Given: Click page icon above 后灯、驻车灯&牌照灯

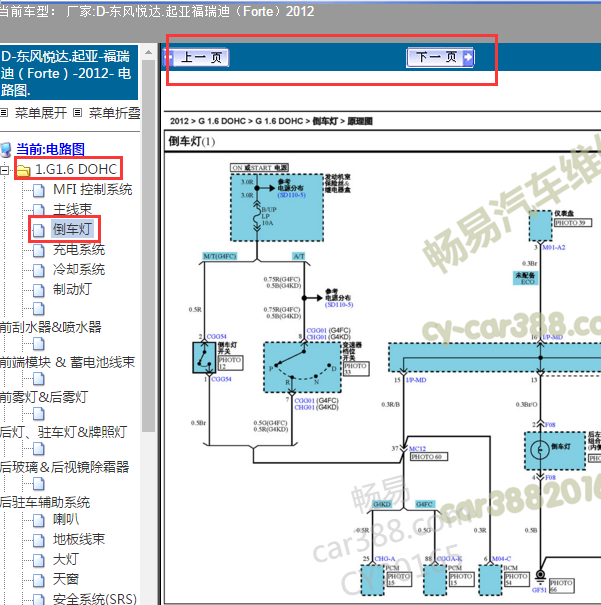Looking at the screenshot, I should pyautogui.click(x=39, y=414).
